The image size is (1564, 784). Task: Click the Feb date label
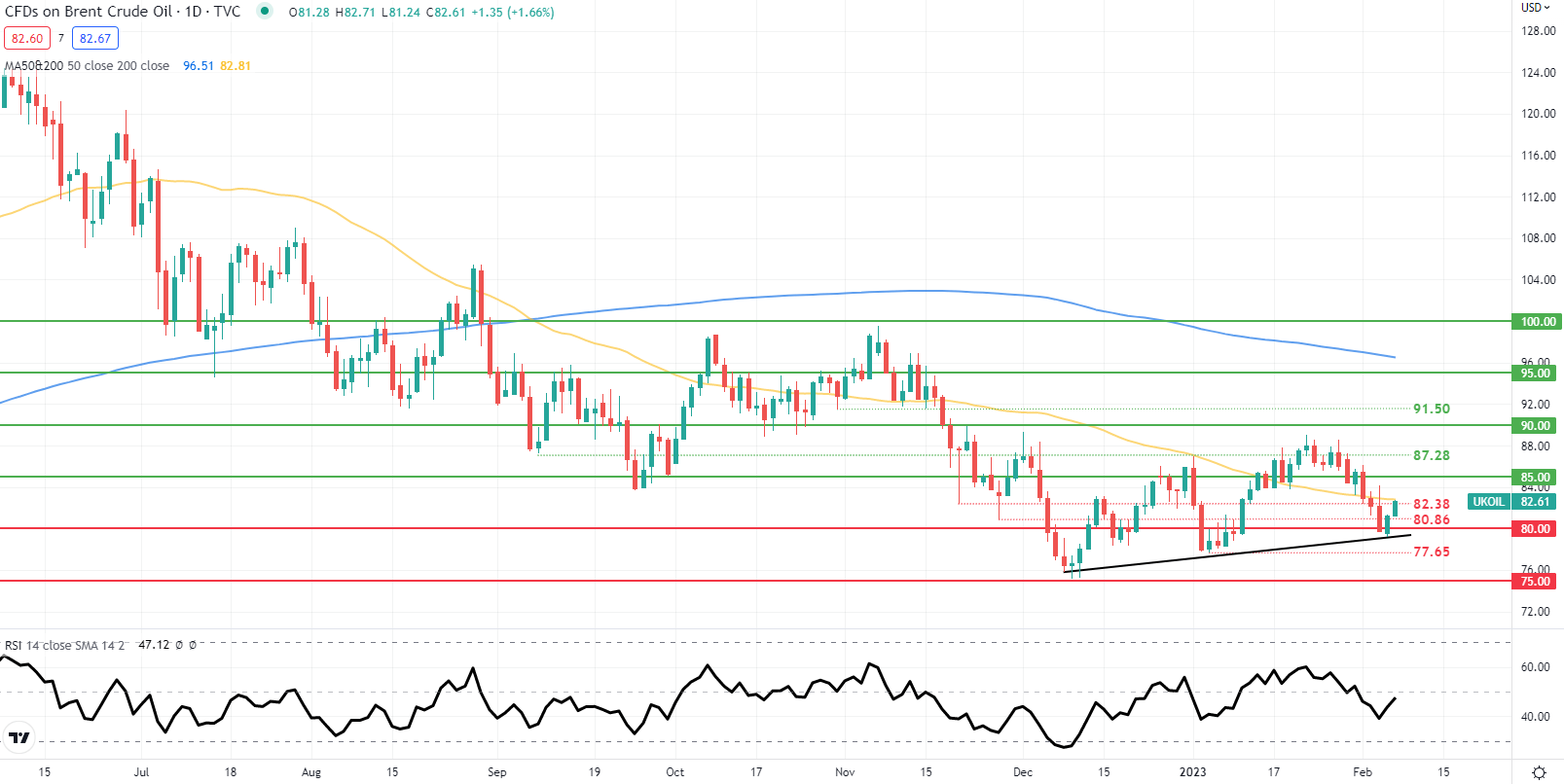(x=1363, y=772)
